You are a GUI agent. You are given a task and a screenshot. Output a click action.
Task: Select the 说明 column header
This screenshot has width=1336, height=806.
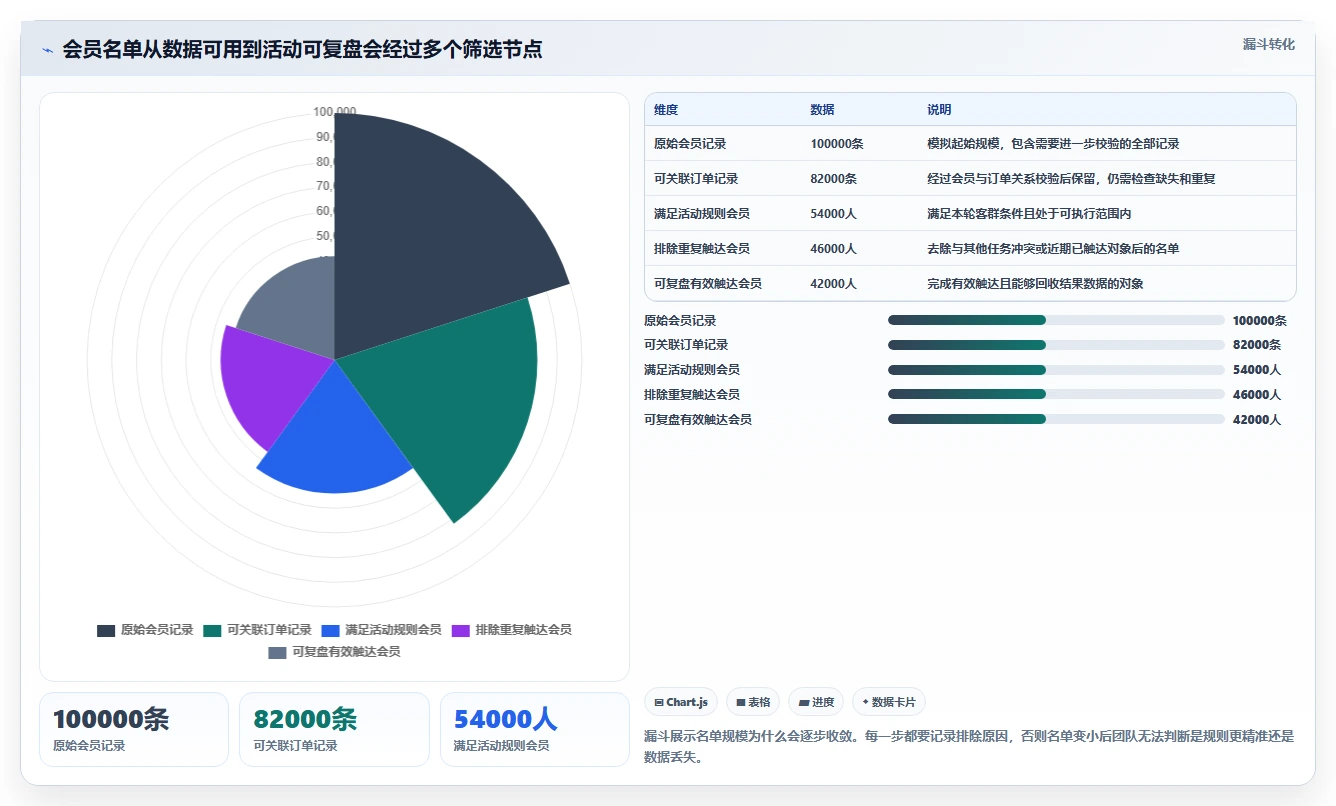939,110
